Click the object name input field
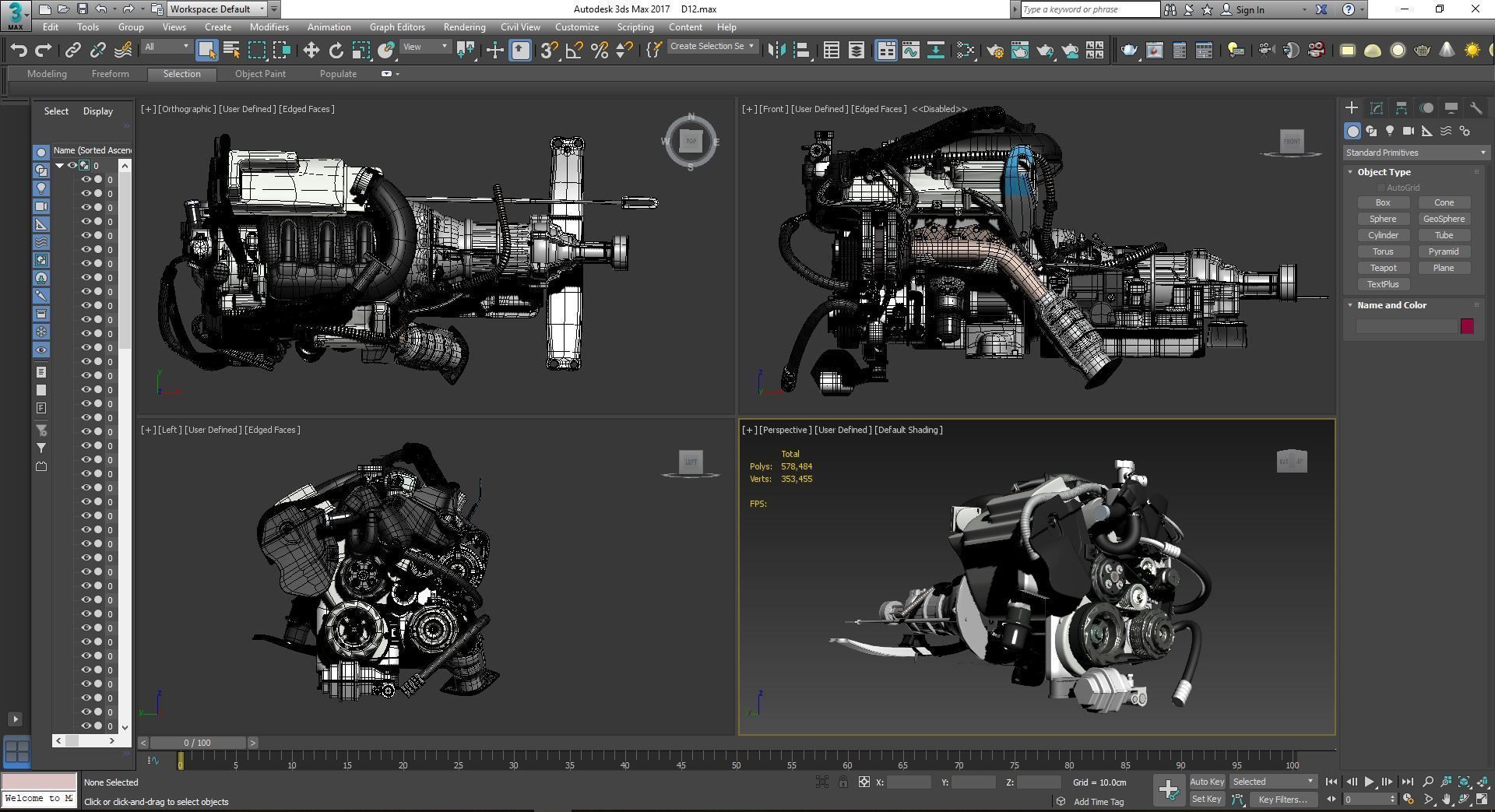1495x812 pixels. [x=1406, y=326]
